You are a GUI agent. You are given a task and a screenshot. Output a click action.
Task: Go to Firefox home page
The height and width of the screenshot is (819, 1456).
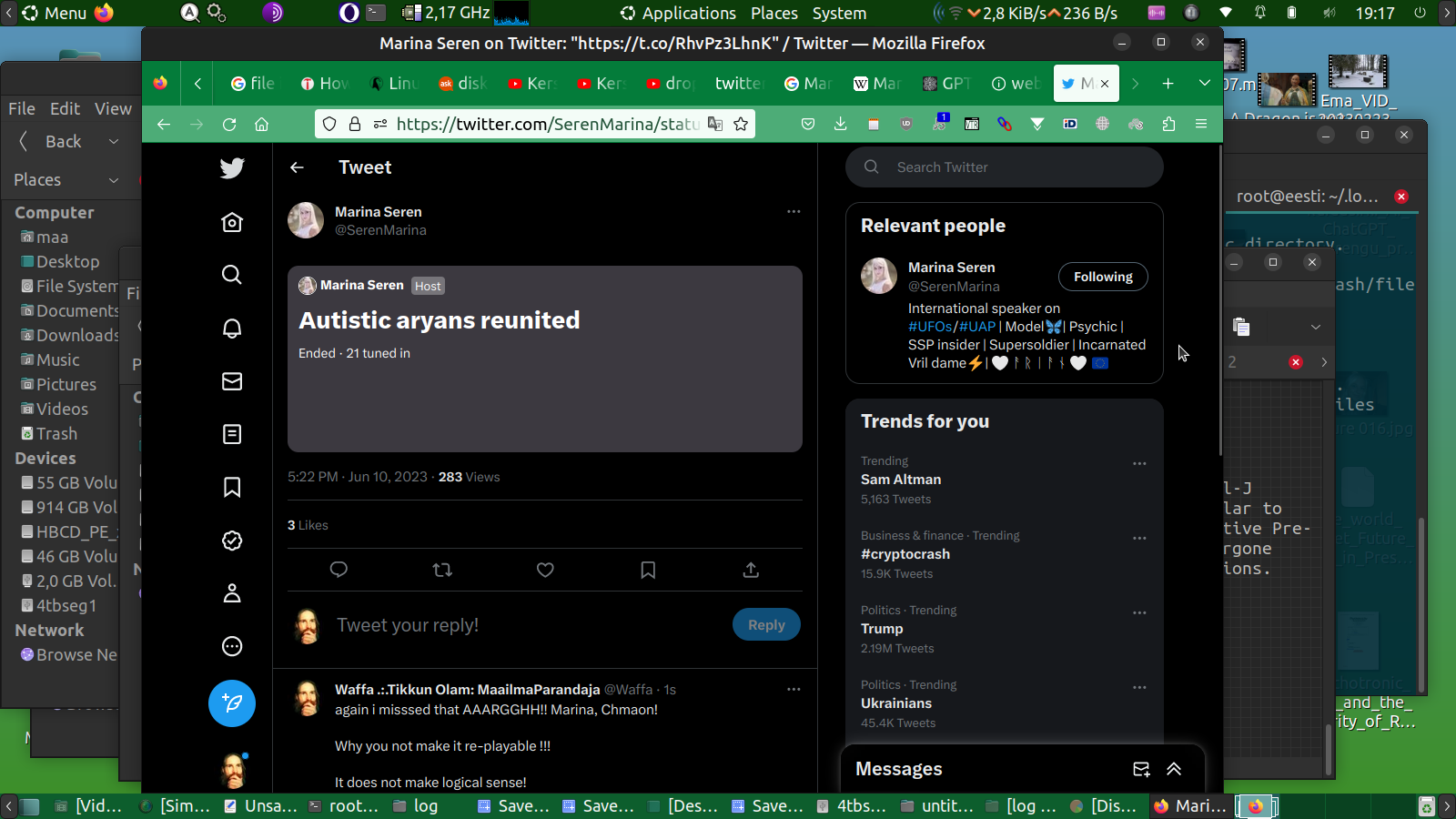pos(262,124)
